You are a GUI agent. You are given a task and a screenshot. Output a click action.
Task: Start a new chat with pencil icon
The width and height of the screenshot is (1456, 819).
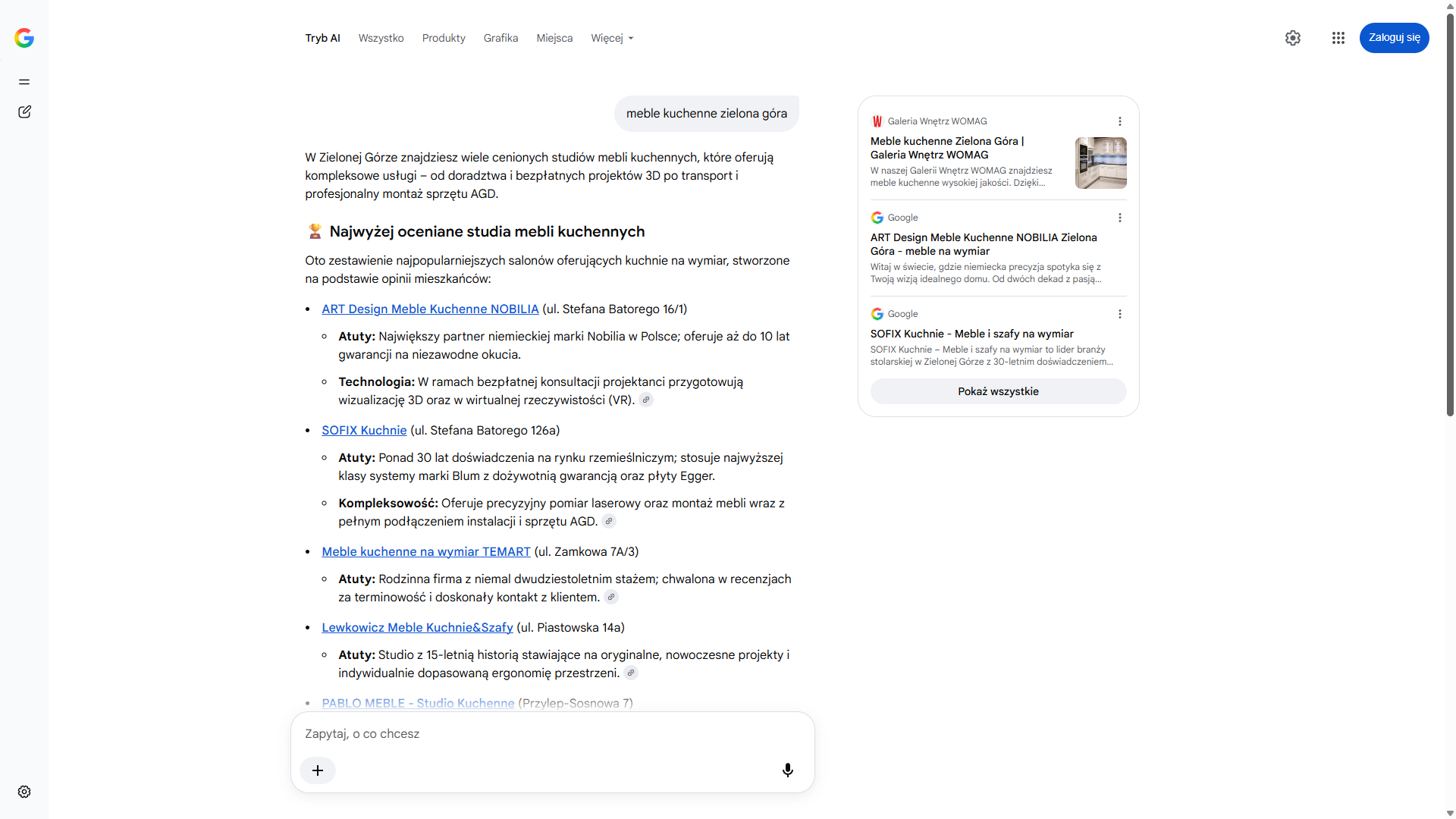[24, 112]
